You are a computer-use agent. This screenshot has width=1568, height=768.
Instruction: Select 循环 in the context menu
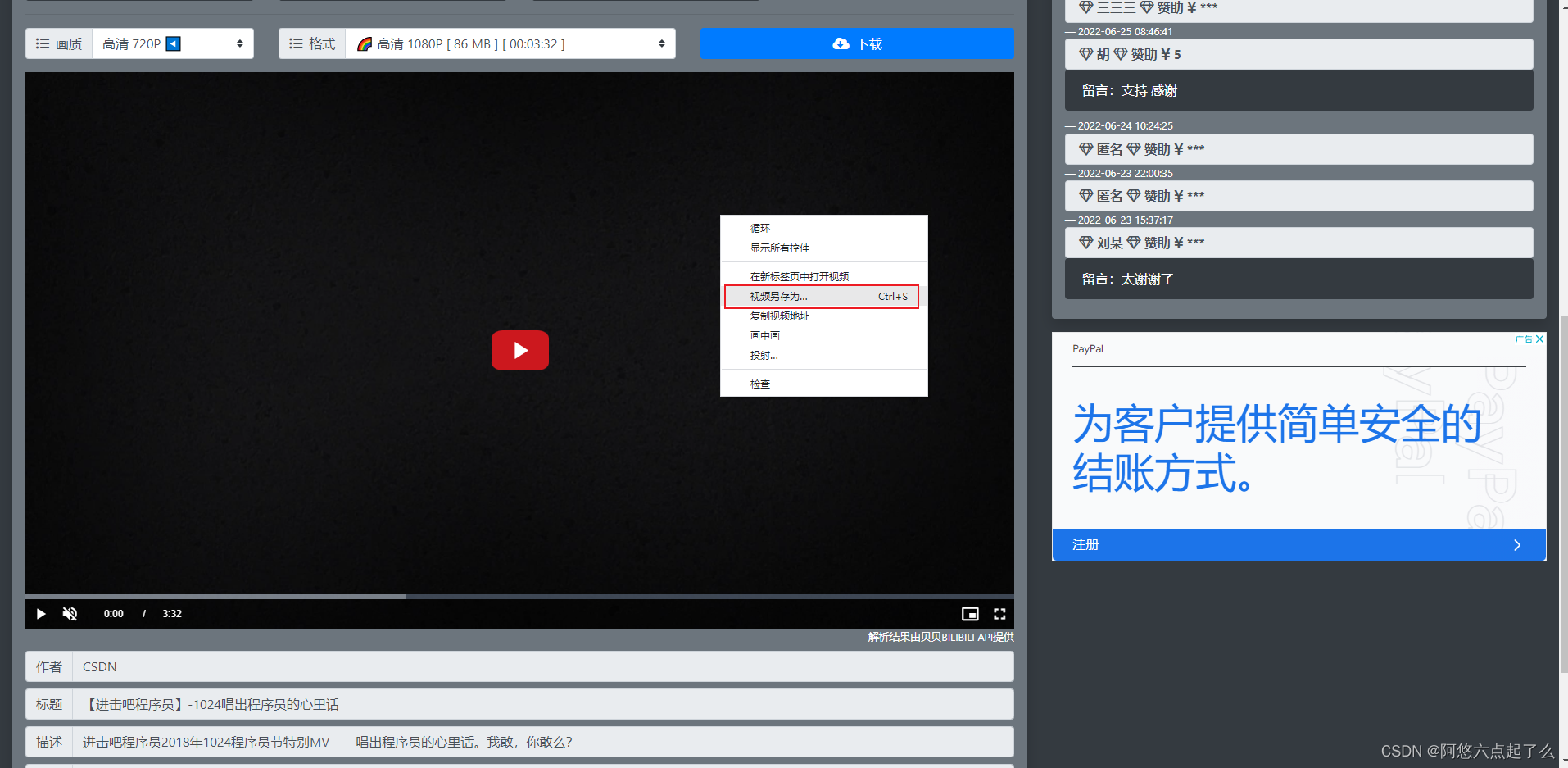(823, 228)
